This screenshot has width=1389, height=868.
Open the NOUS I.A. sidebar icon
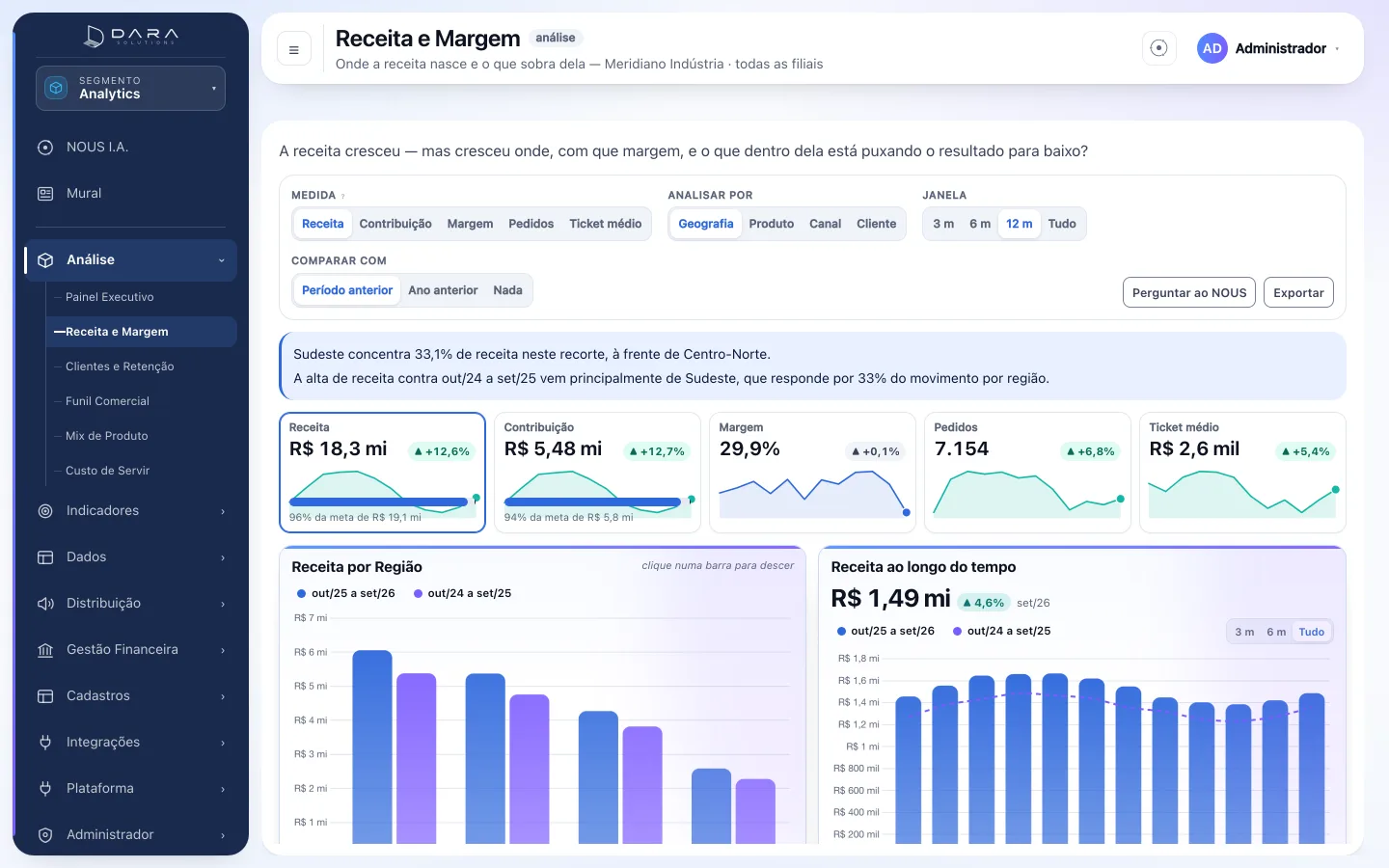pyautogui.click(x=45, y=148)
